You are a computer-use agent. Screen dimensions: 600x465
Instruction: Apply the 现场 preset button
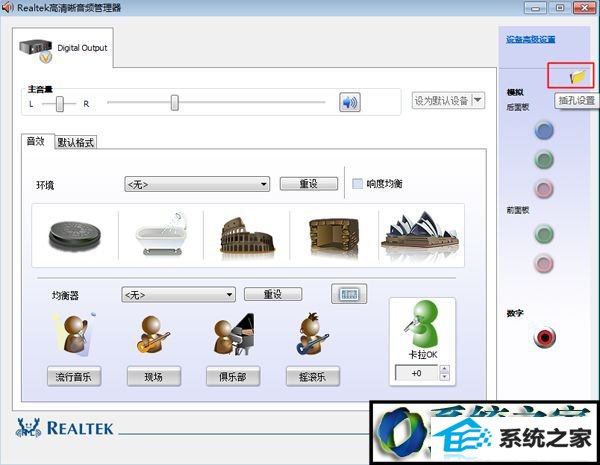pos(153,377)
